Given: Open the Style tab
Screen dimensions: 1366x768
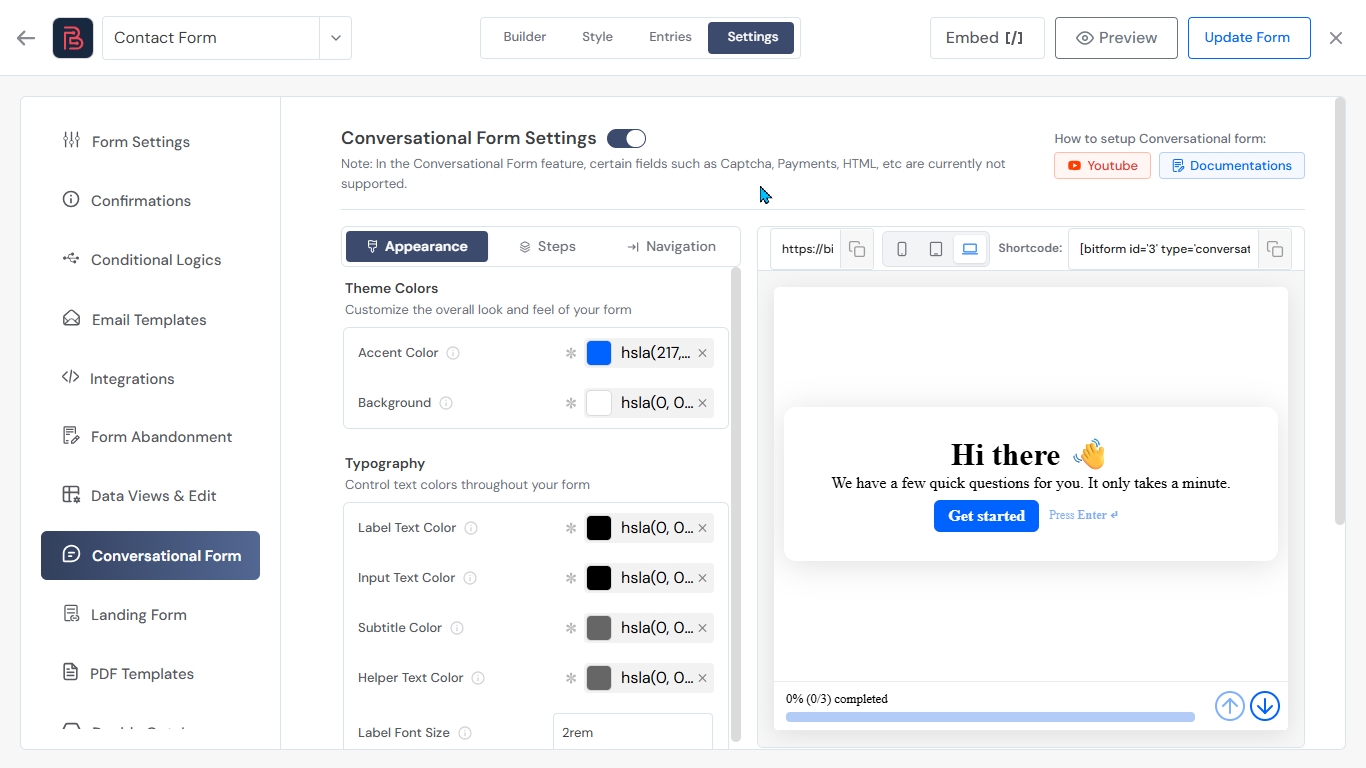Looking at the screenshot, I should (597, 37).
